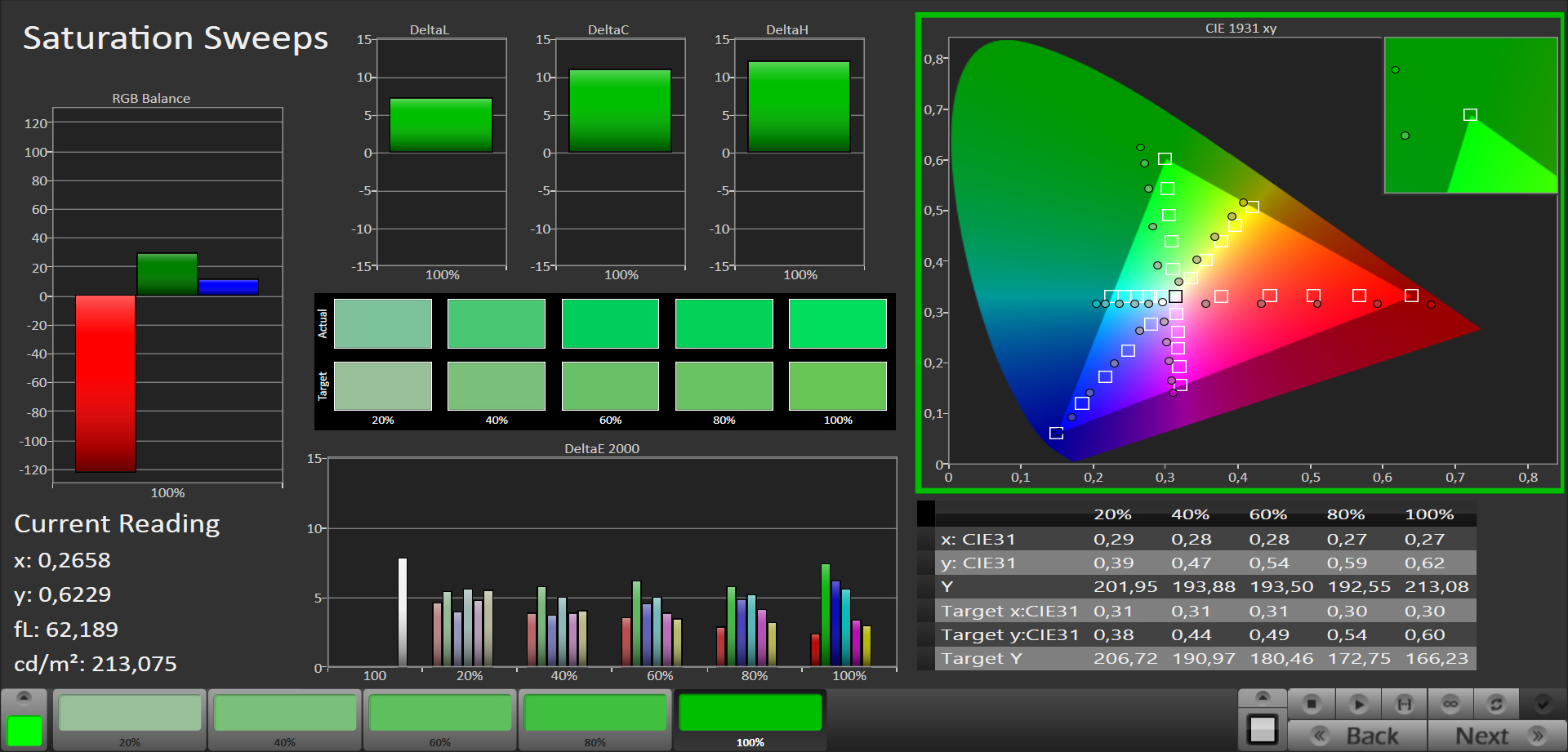Image resolution: width=1568 pixels, height=752 pixels.
Task: Select the 20% saturation swatch in the bottom strip
Action: (130, 719)
